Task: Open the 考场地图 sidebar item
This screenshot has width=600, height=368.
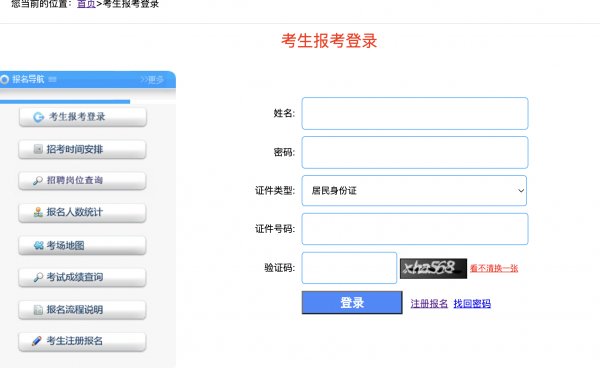Action: coord(82,245)
